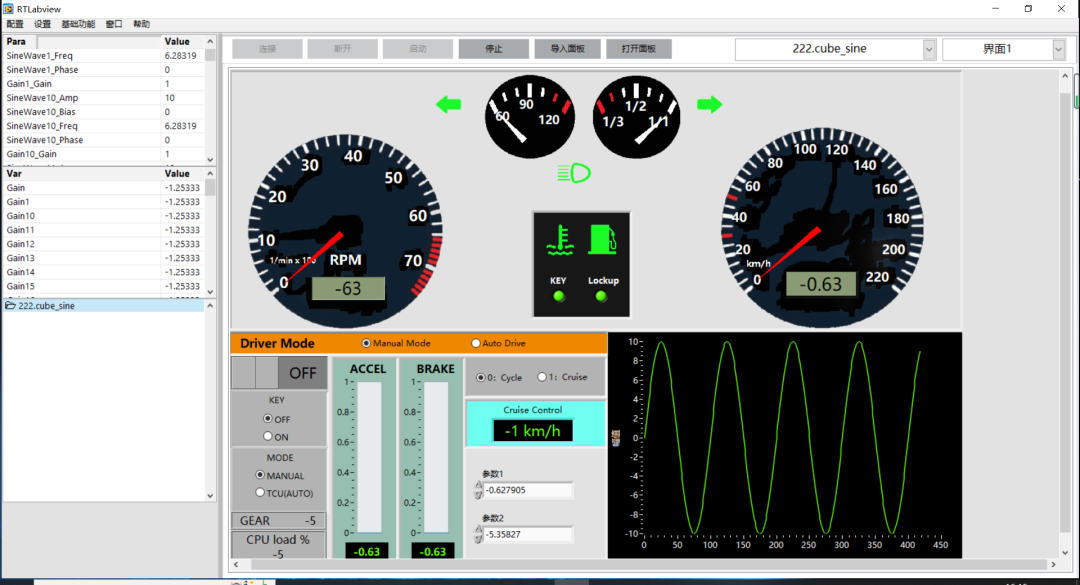Open the 窗口 menu
Screen dimensions: 1080x585
(x=114, y=24)
